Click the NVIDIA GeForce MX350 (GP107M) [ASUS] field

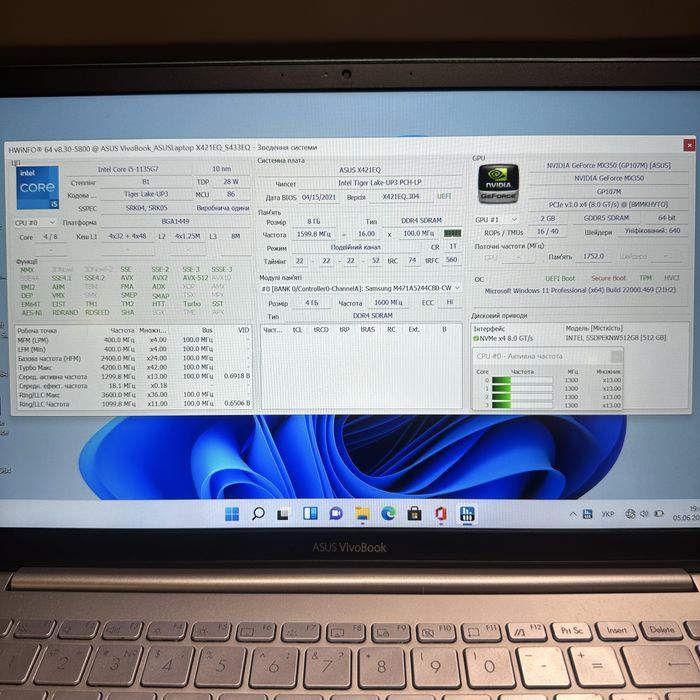click(x=608, y=165)
